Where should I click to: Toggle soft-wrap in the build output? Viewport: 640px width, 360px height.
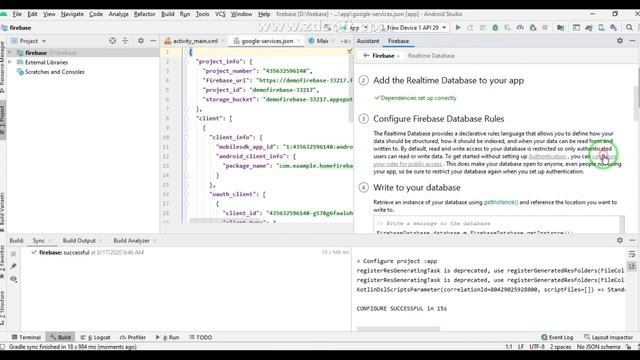coord(632,254)
